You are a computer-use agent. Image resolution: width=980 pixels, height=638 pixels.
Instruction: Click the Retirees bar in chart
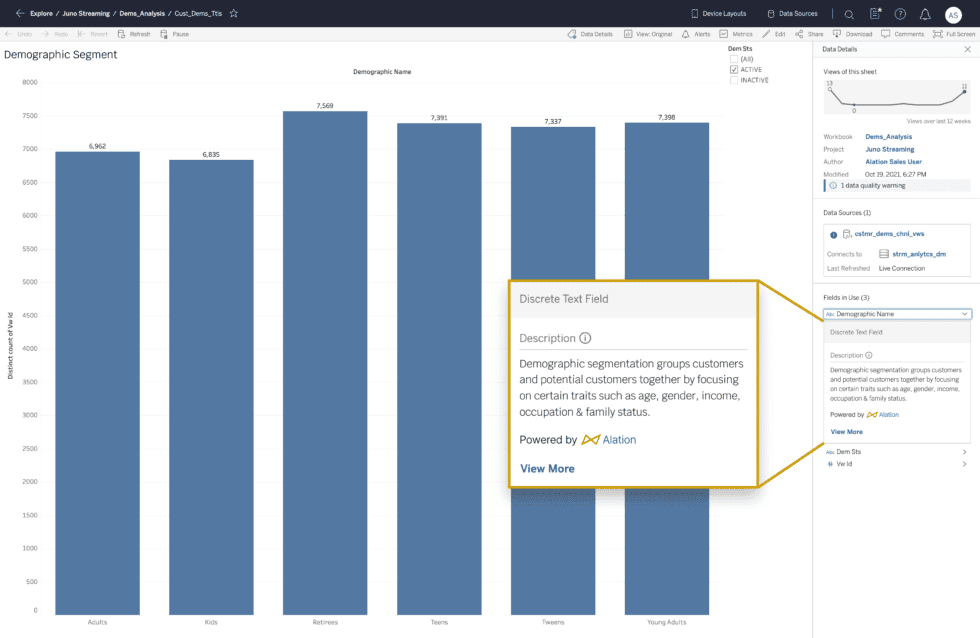coord(325,362)
